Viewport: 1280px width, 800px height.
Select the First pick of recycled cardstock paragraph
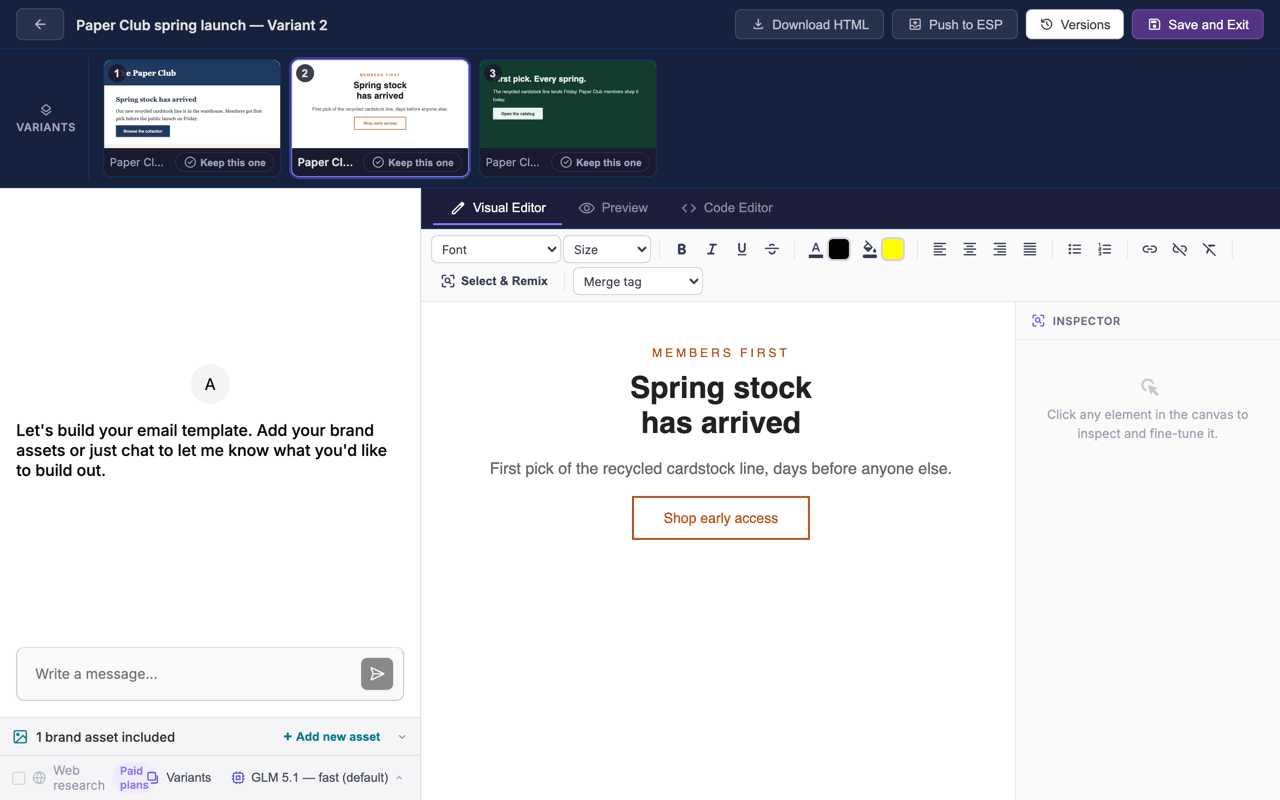pyautogui.click(x=721, y=468)
